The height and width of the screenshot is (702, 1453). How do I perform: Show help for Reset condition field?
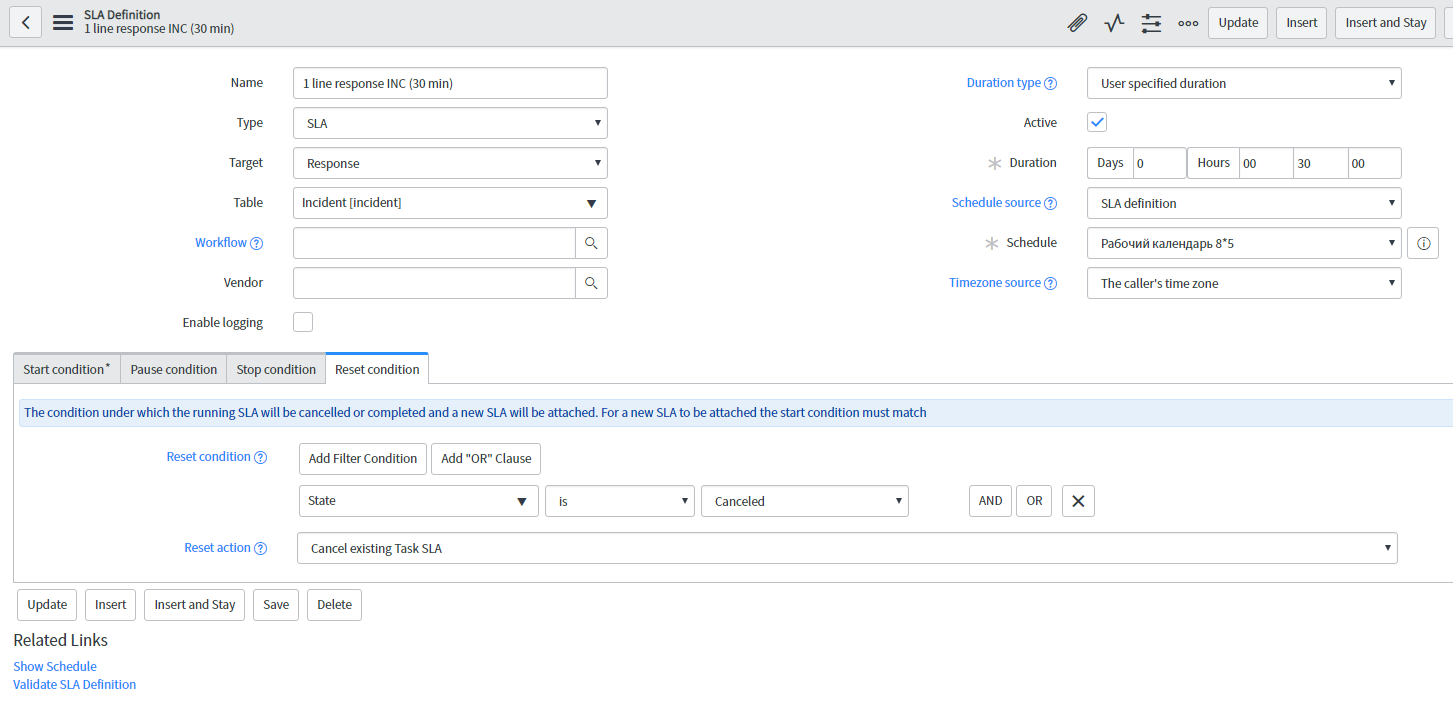pos(260,458)
